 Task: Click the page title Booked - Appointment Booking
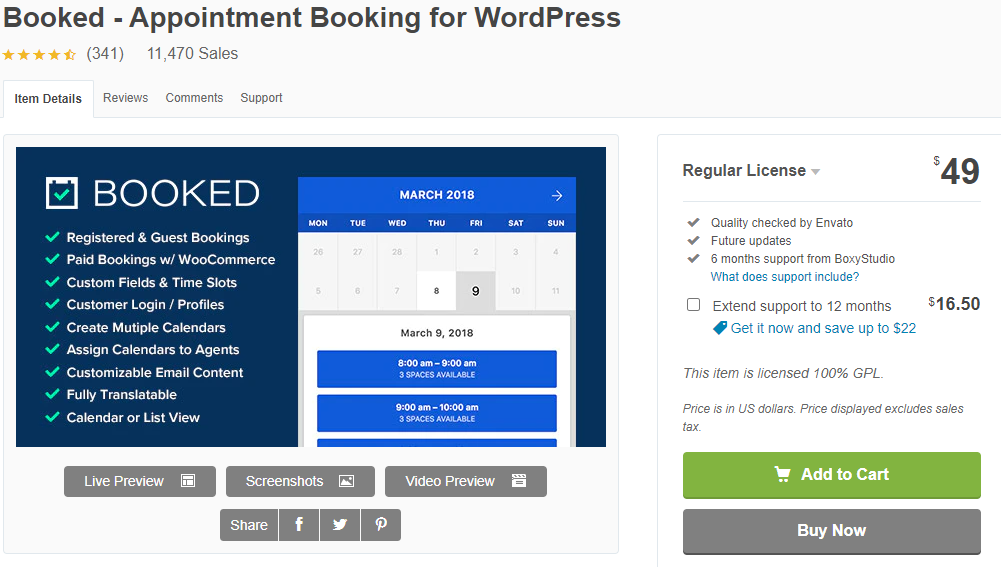point(312,17)
